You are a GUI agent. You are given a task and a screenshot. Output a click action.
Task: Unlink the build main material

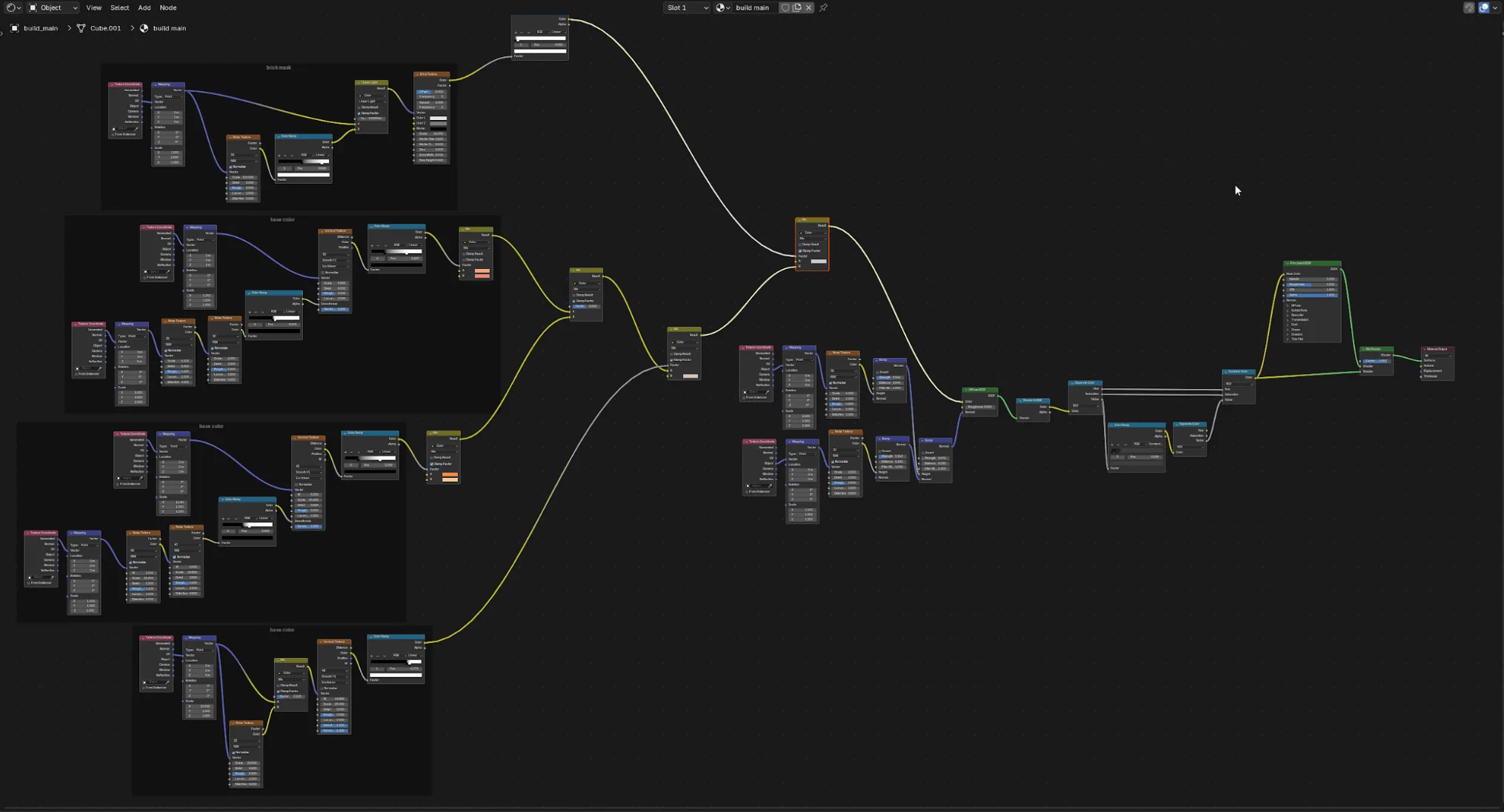pos(808,7)
